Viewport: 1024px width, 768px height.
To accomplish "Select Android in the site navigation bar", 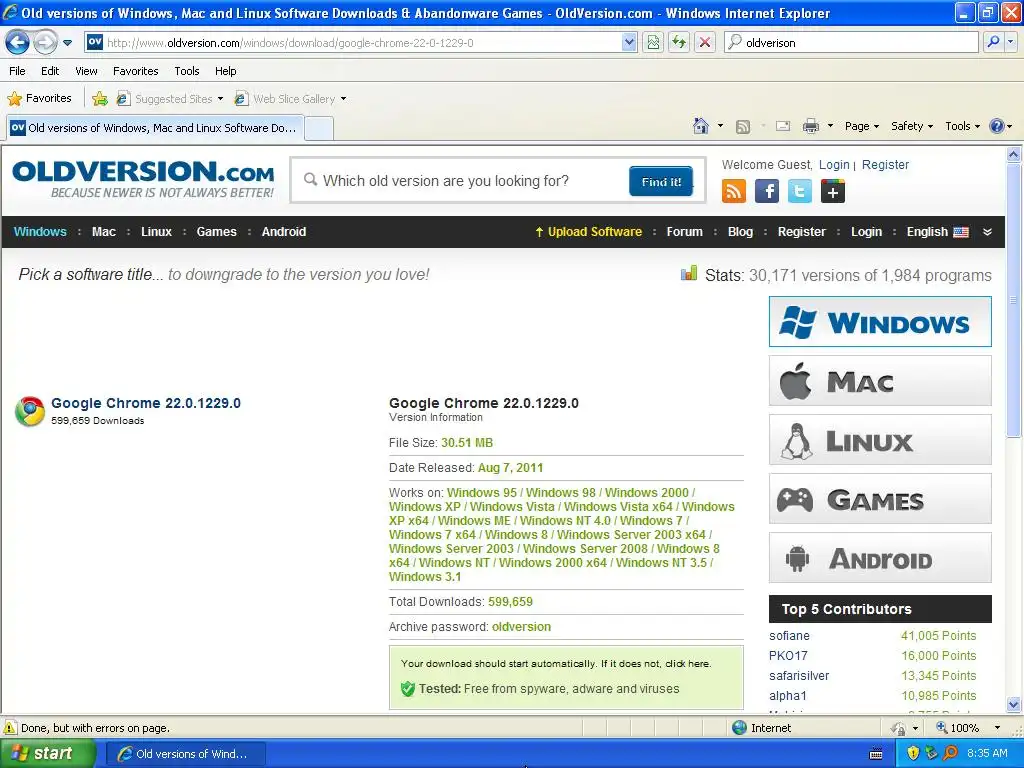I will pyautogui.click(x=283, y=232).
